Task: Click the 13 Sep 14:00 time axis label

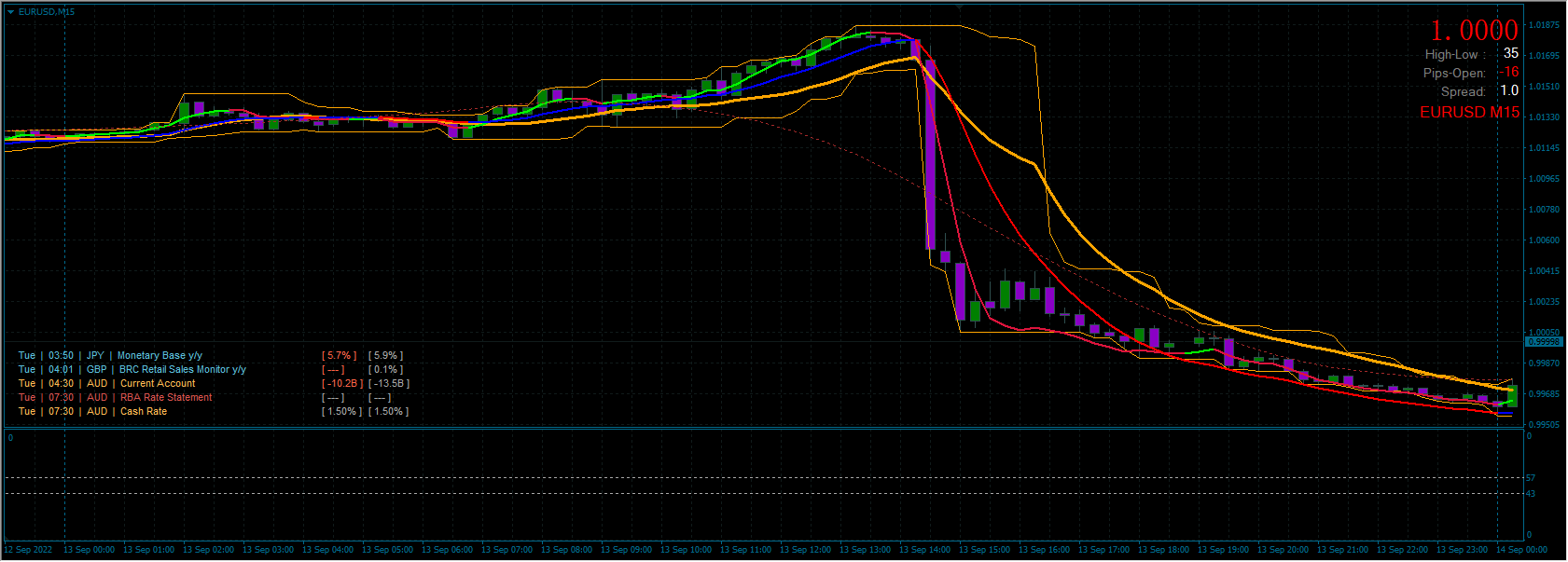Action: [x=924, y=550]
